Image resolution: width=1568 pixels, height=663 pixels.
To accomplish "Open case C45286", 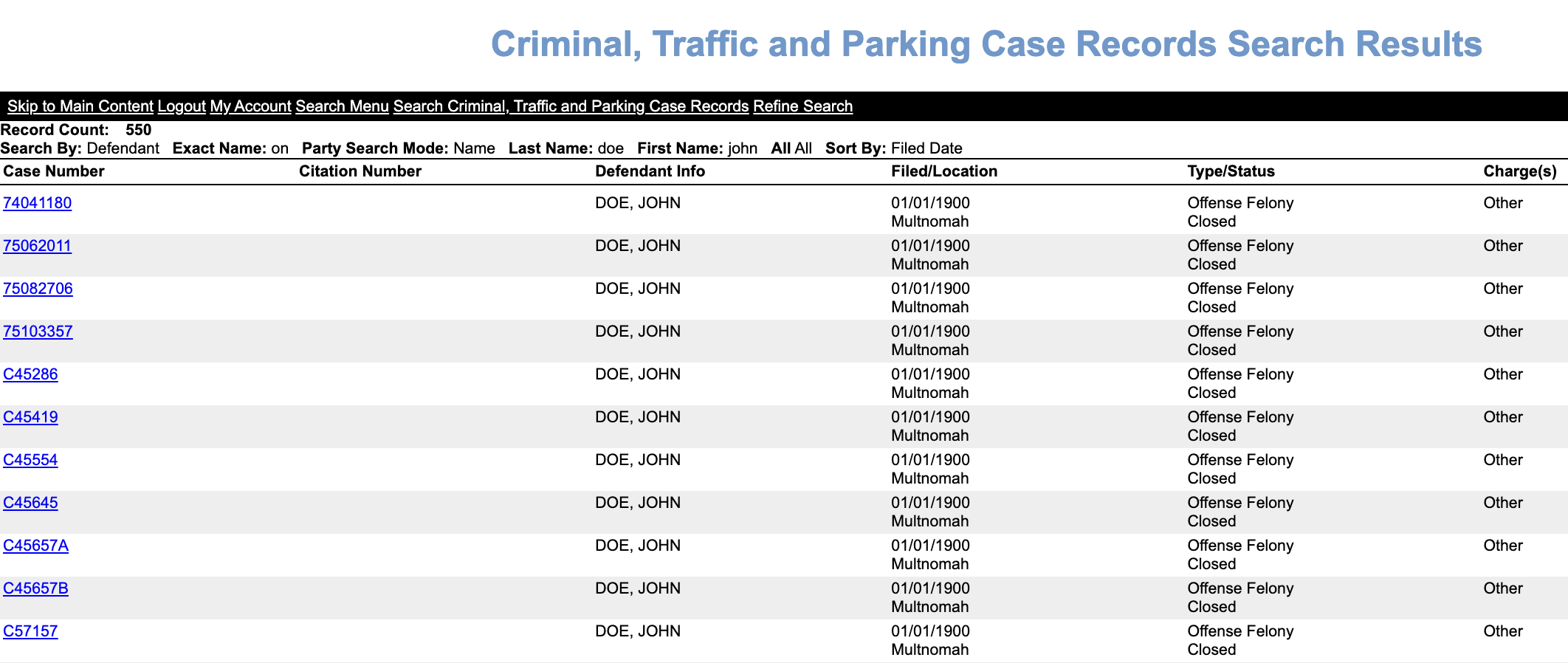I will tap(30, 374).
